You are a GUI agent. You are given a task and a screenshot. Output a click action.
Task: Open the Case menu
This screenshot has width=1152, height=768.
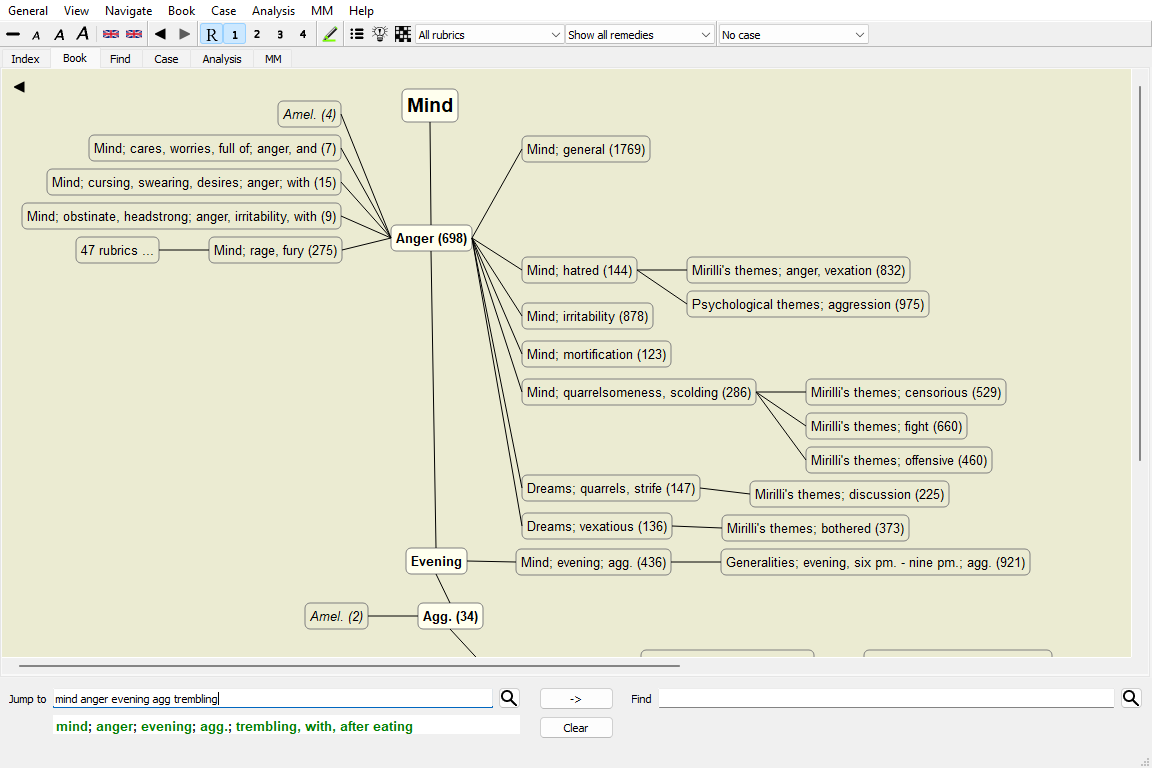[223, 10]
